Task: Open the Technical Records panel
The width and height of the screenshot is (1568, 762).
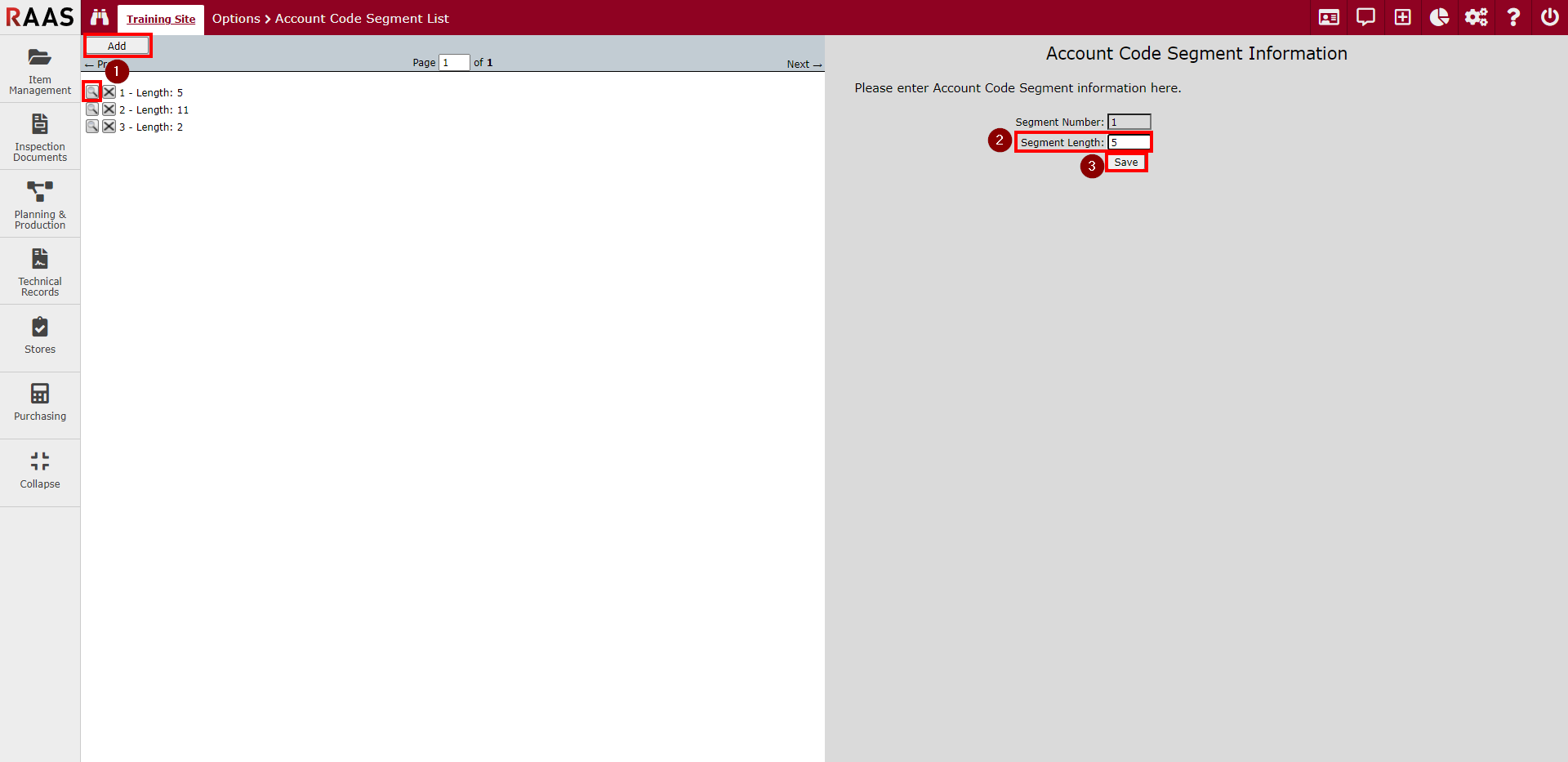Action: click(39, 270)
